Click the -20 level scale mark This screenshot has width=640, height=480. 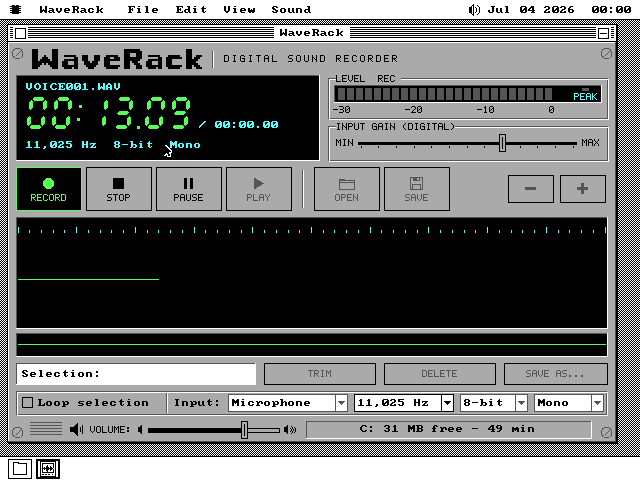click(x=413, y=110)
